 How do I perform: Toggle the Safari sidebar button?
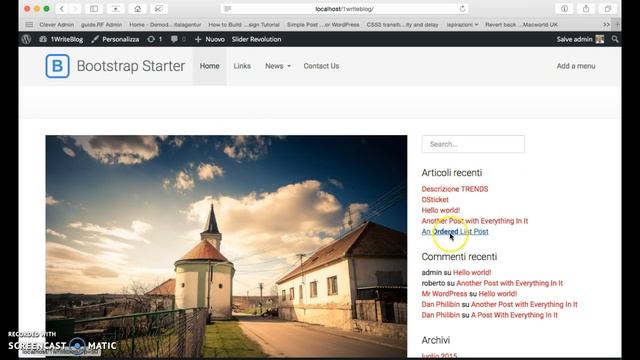(94, 9)
